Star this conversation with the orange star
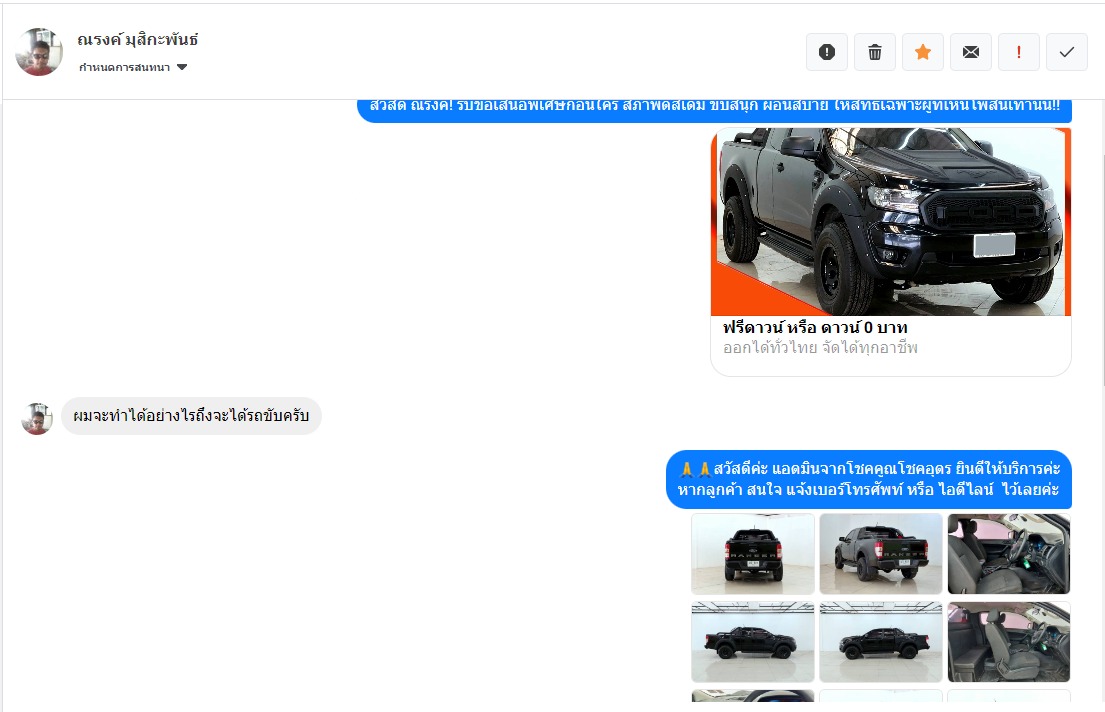Screen dimensions: 1105x712 [922, 52]
